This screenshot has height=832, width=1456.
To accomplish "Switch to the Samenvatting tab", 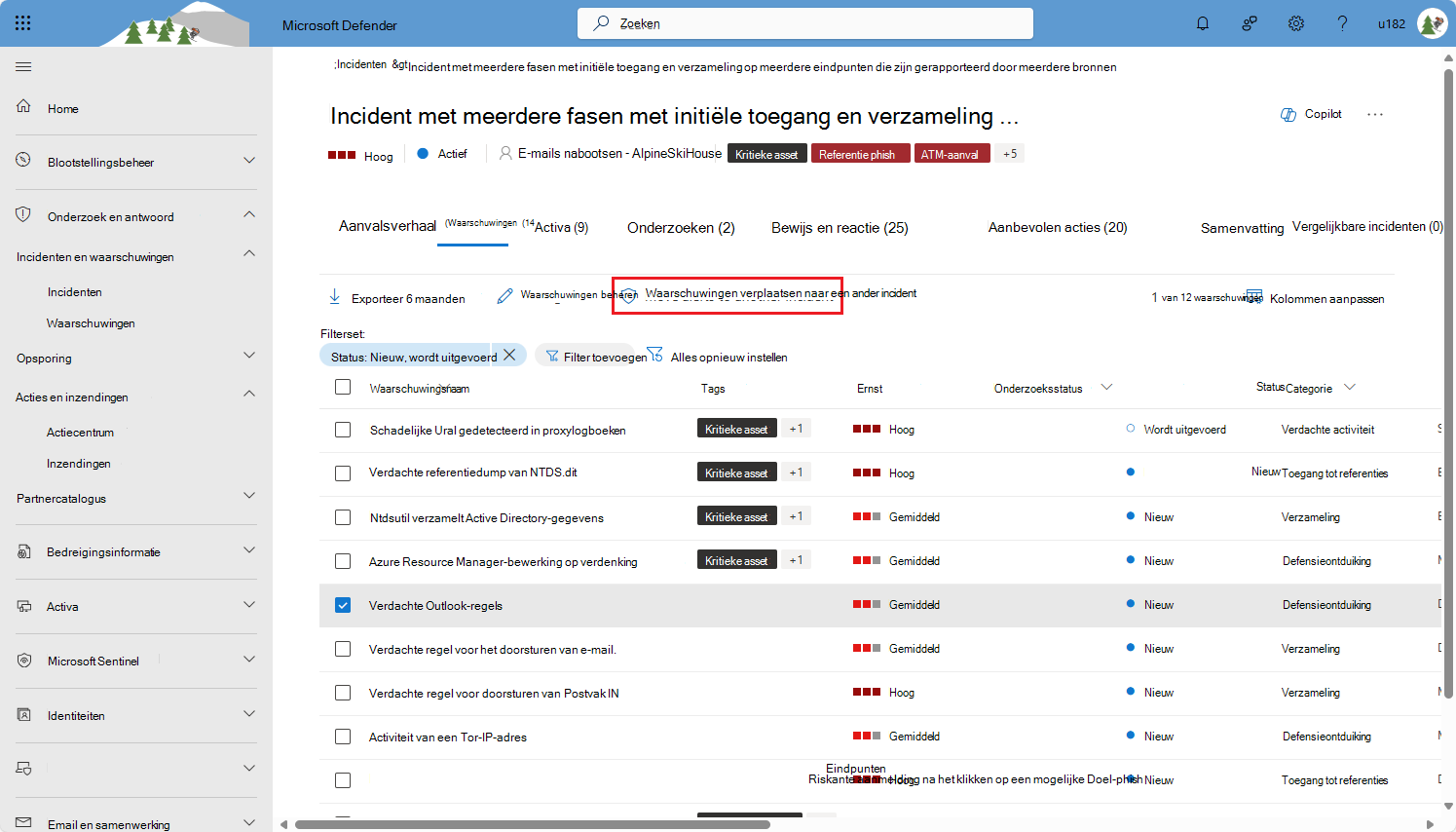I will (1242, 228).
